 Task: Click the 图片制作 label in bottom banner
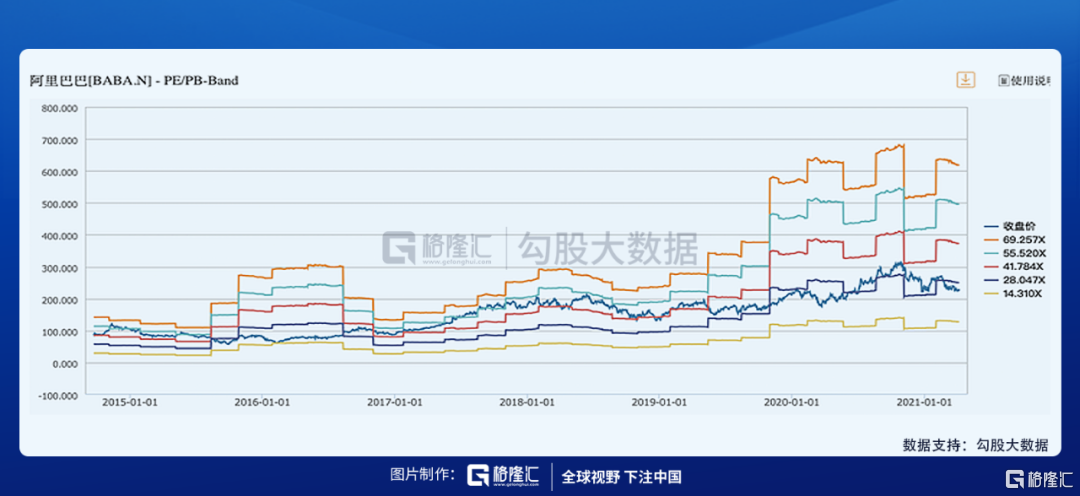coord(423,476)
